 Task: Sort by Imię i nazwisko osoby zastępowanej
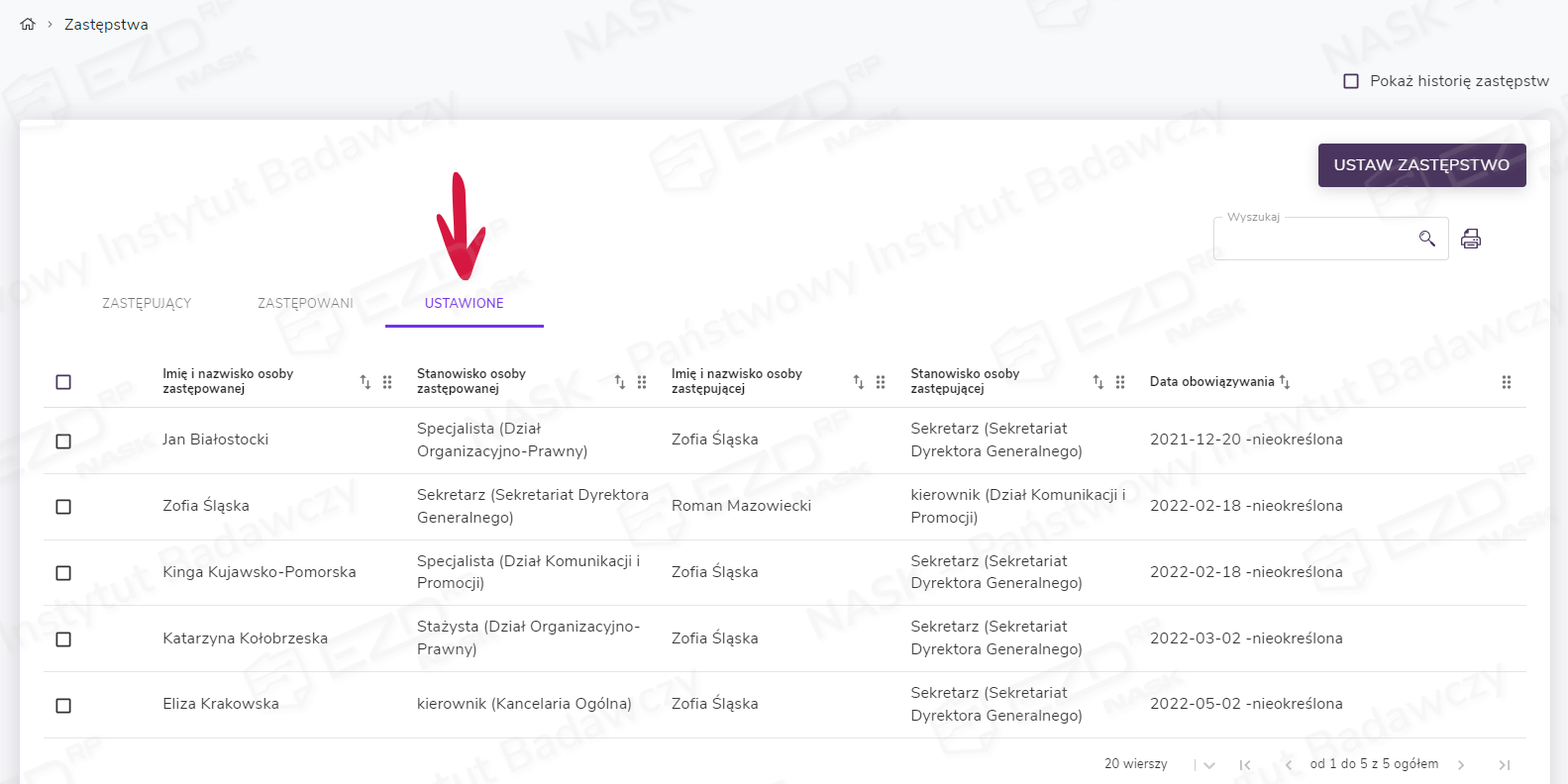366,382
